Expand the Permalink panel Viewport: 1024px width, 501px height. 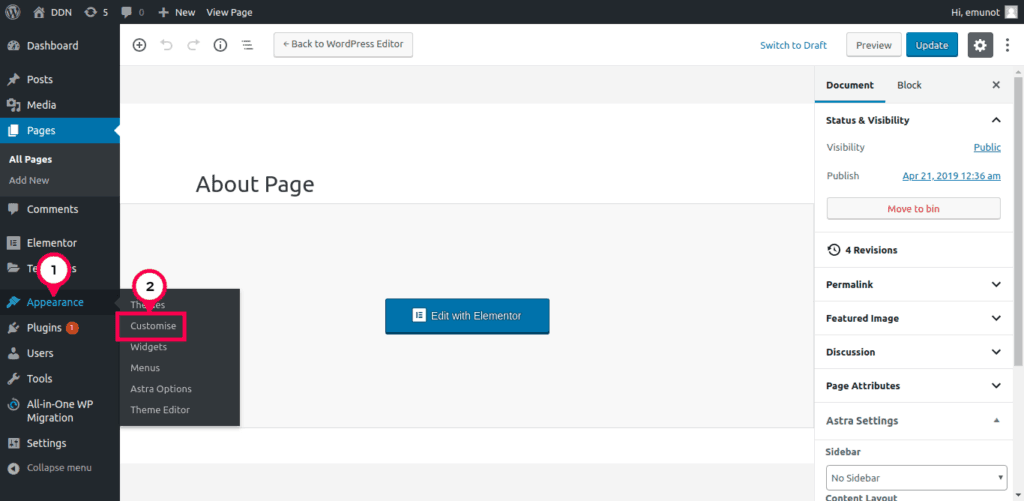click(996, 285)
